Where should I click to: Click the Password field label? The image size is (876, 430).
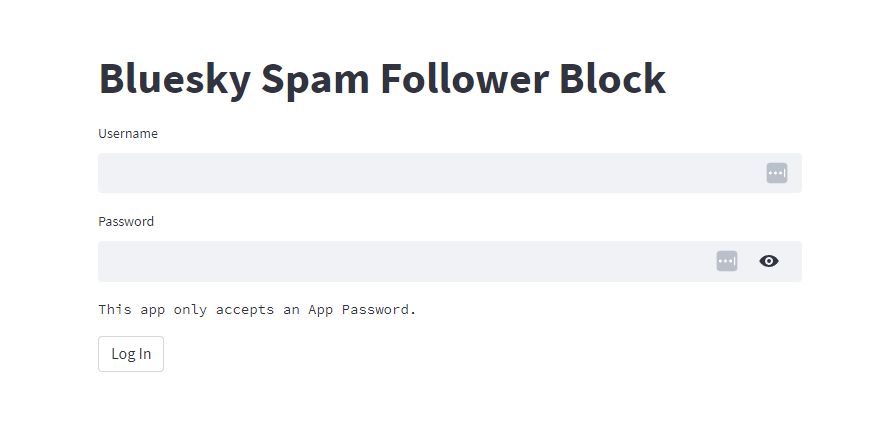126,222
